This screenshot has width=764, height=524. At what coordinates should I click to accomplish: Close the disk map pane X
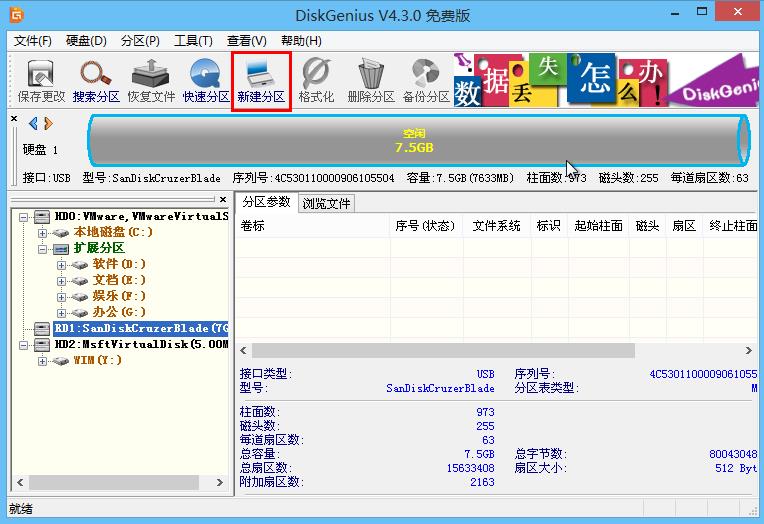14,118
